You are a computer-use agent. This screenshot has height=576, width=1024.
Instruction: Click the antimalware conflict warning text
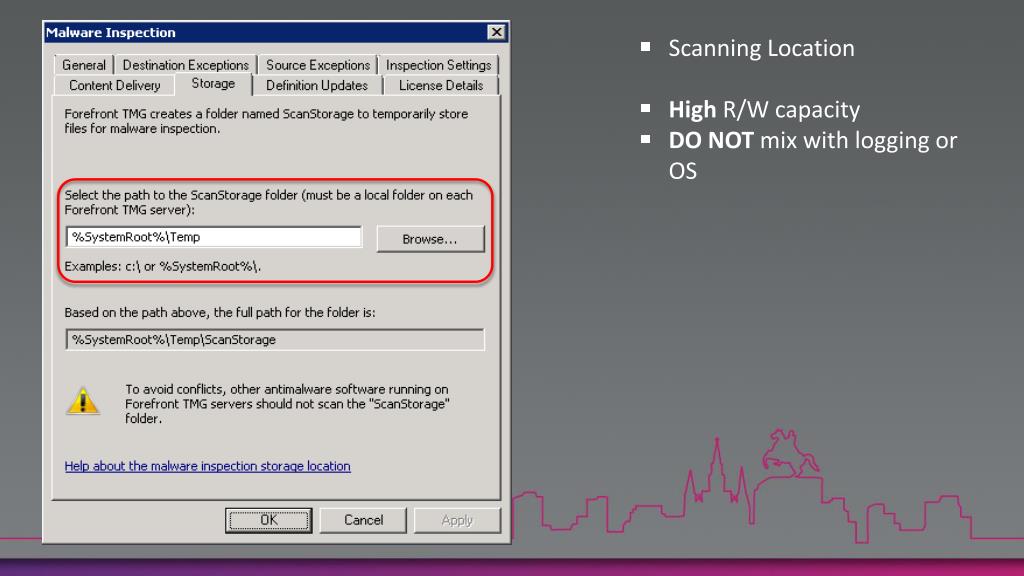click(x=287, y=404)
